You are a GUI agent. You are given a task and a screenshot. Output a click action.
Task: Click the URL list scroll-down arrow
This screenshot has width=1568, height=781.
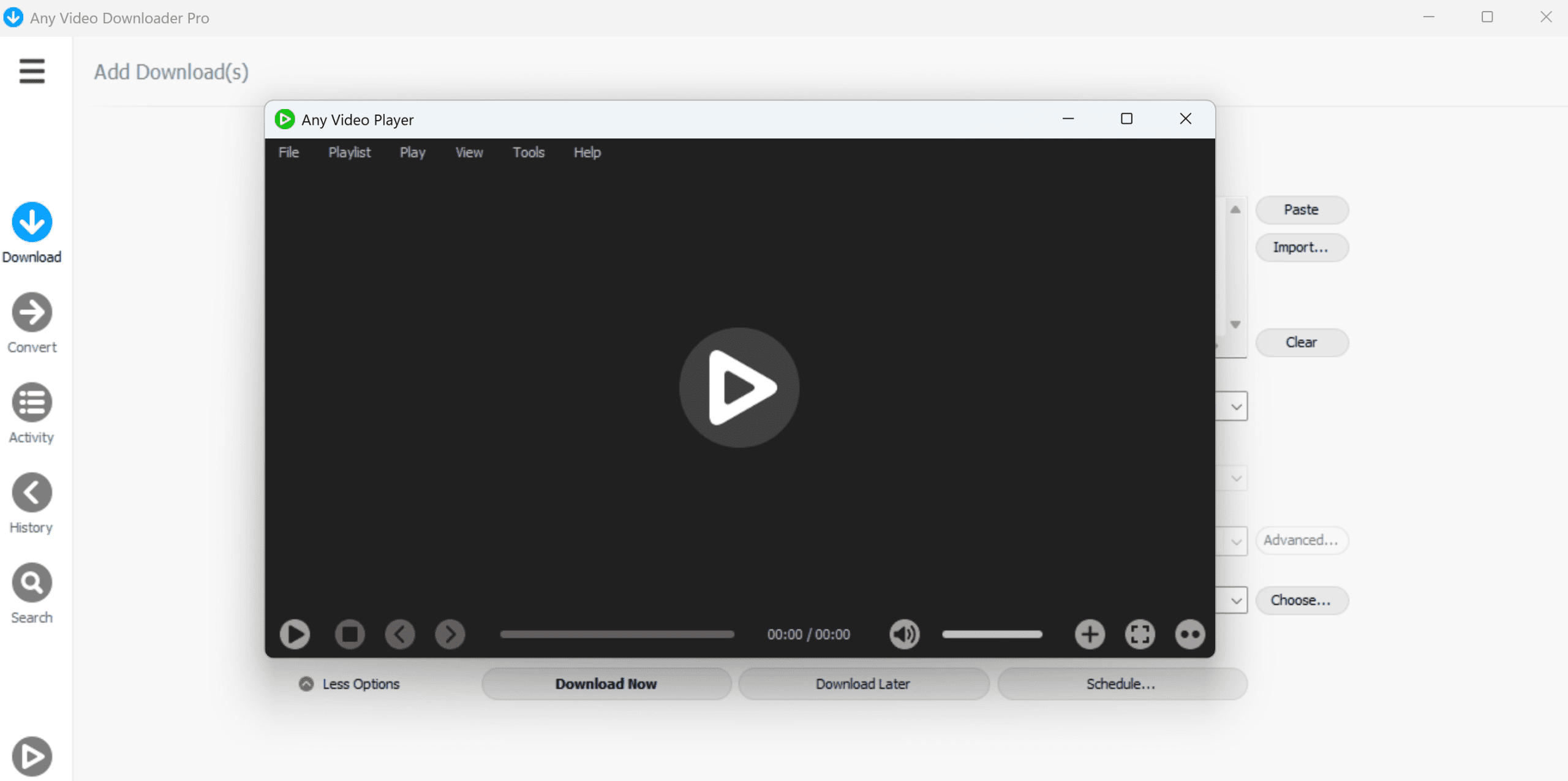click(x=1235, y=325)
